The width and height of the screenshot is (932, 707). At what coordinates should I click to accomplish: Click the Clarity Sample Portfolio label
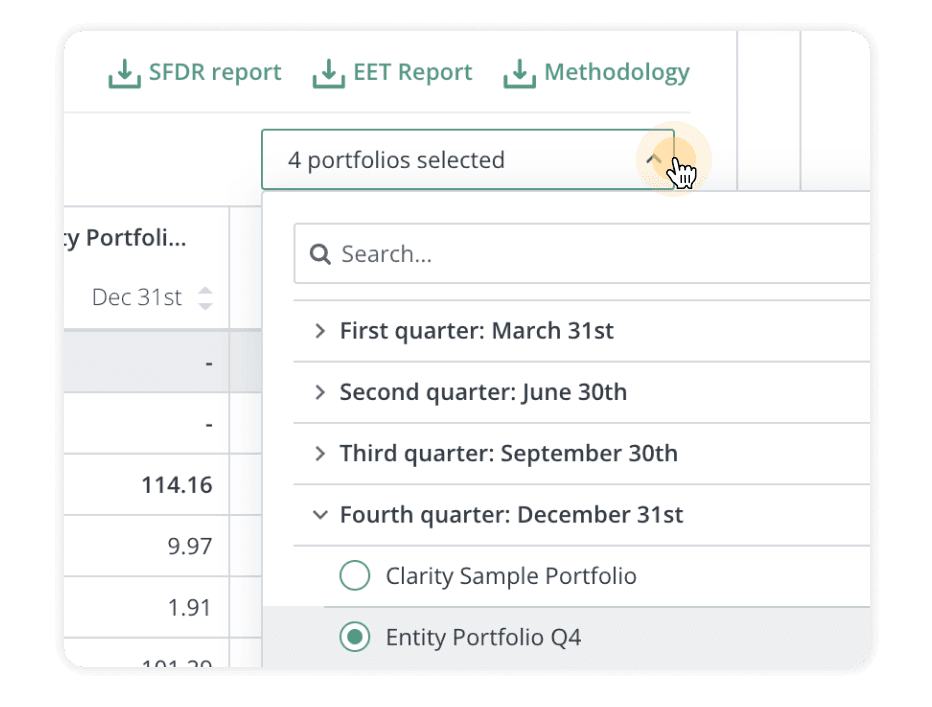coord(511,576)
